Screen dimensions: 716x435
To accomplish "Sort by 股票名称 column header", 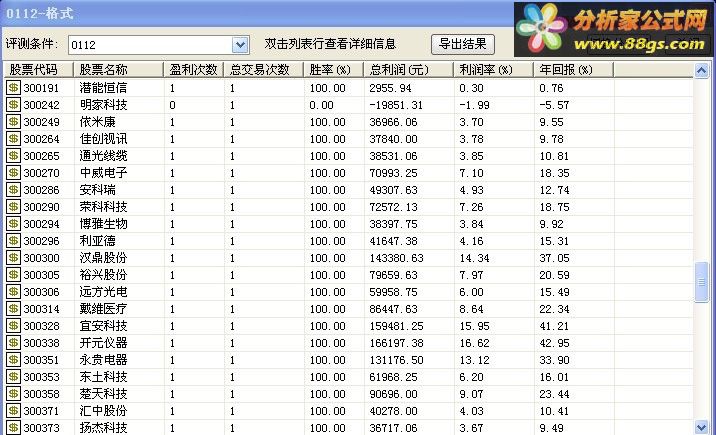I will pos(118,69).
